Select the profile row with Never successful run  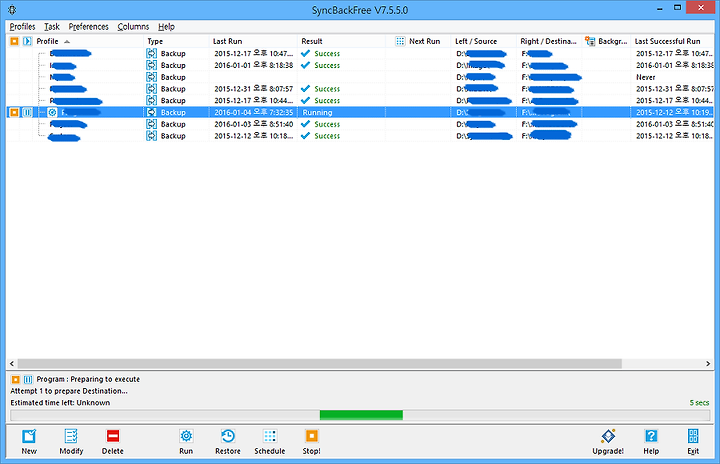[360, 77]
